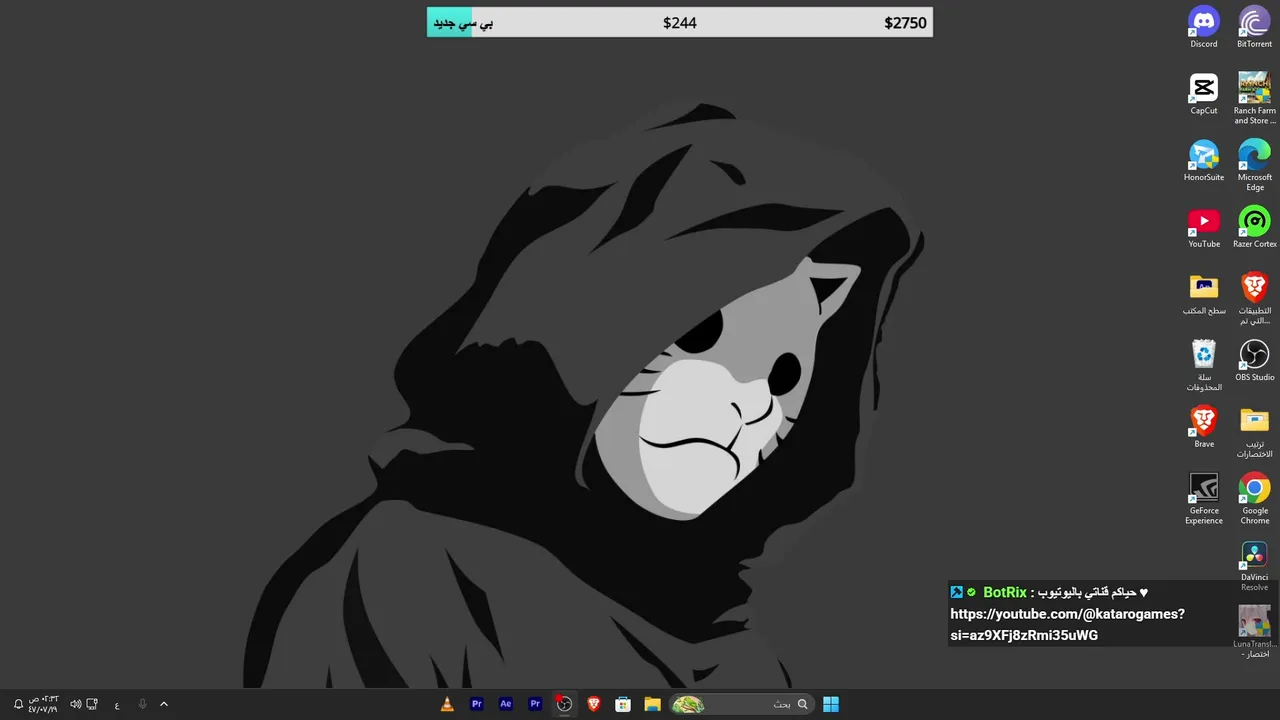Click the $244 donation goal progress bar

point(679,22)
